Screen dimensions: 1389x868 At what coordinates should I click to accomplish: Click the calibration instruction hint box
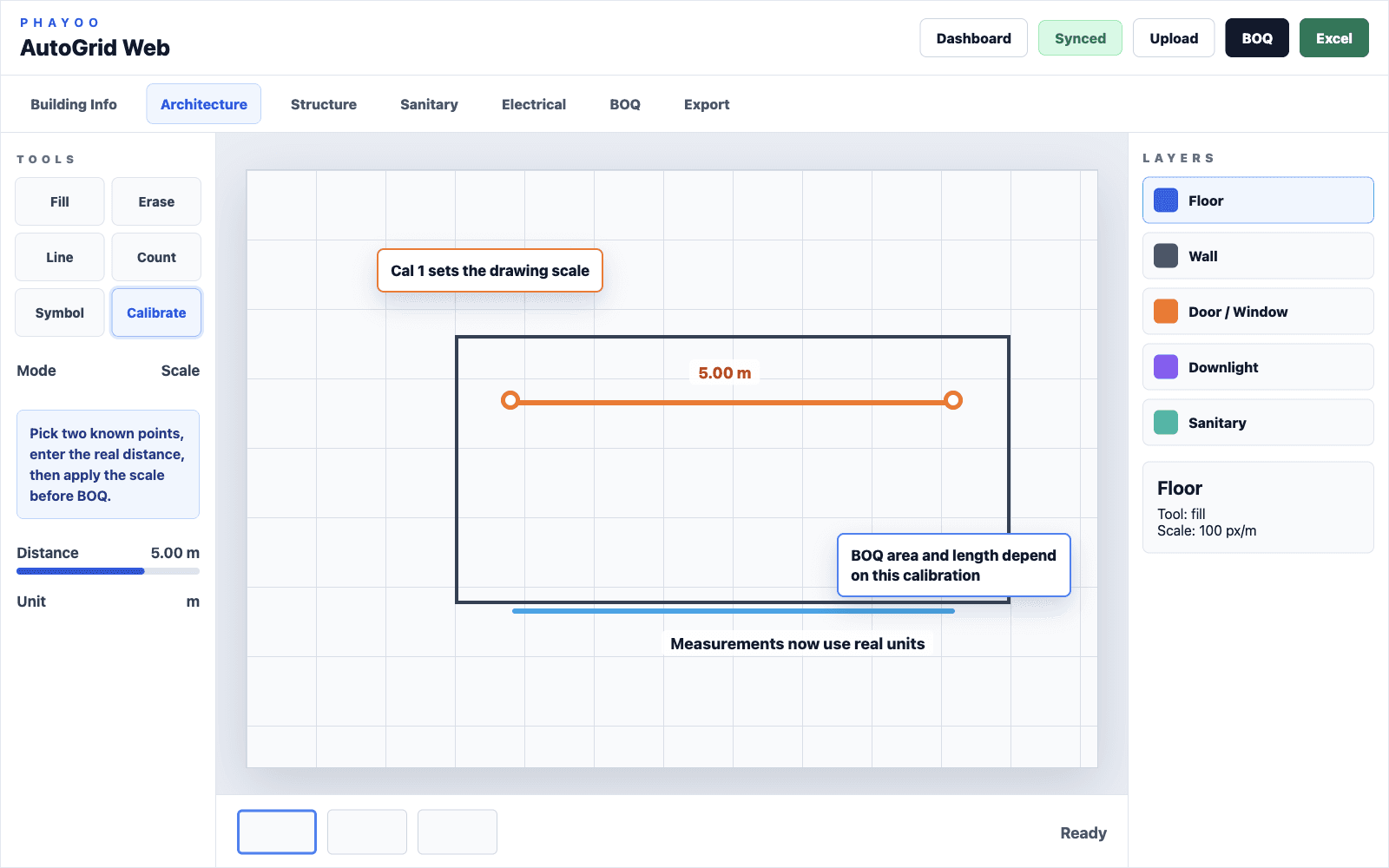108,464
